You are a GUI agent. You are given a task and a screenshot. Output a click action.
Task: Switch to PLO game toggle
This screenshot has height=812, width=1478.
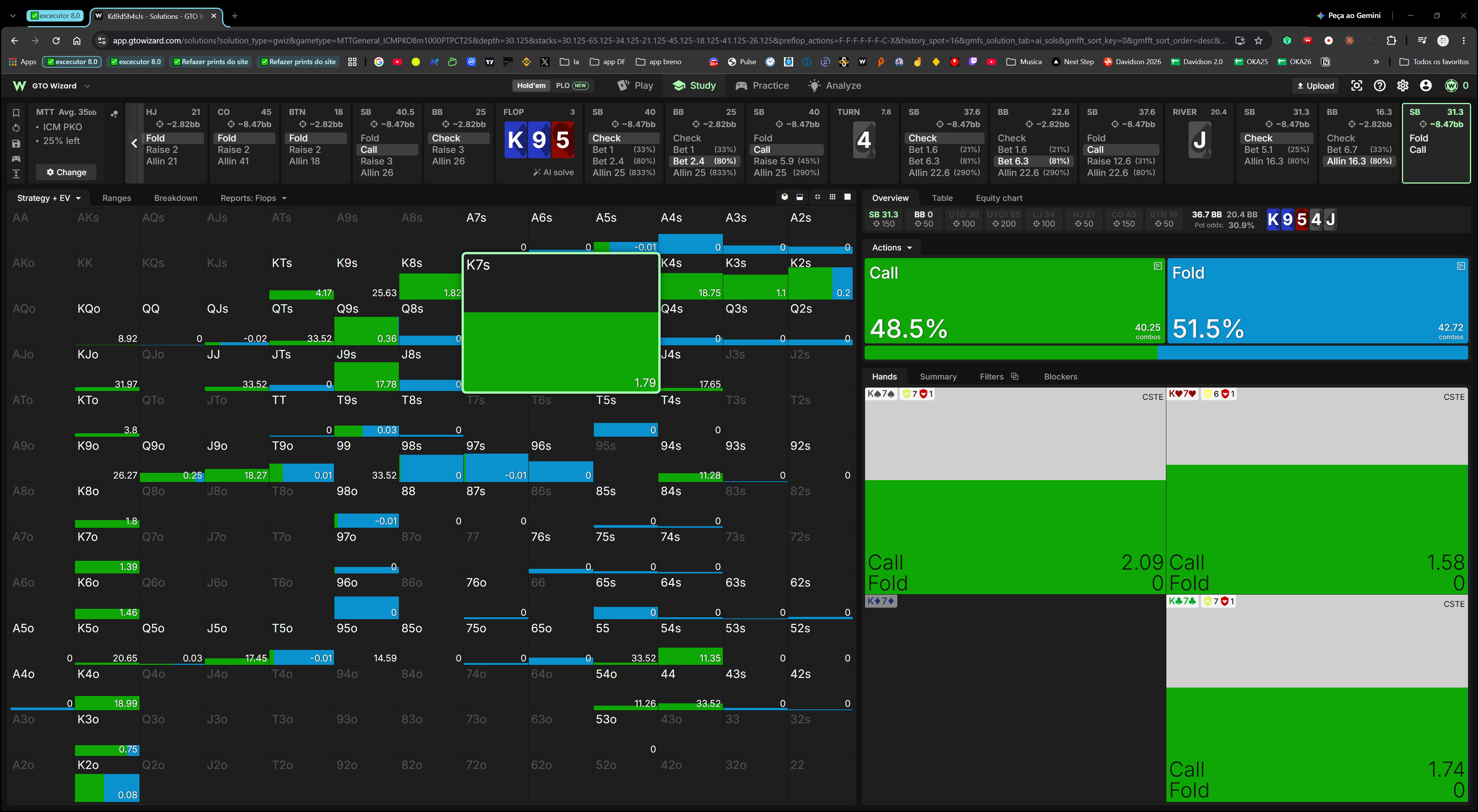(x=571, y=85)
